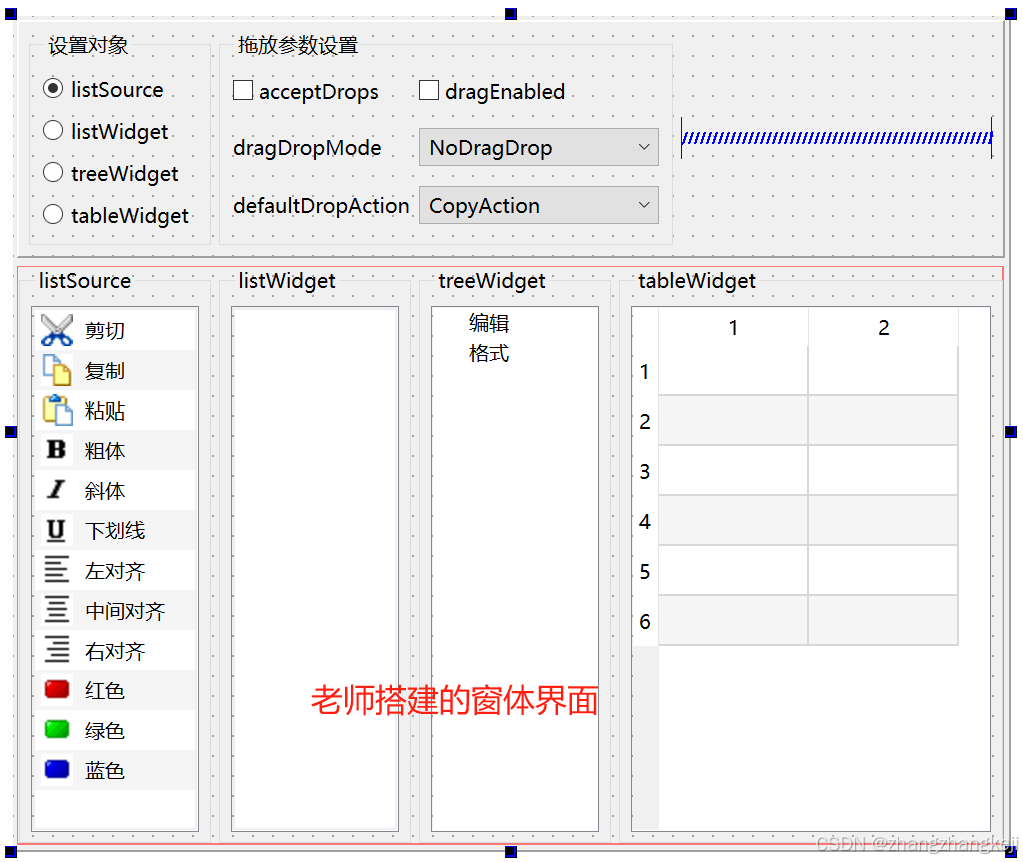Click the blue swatch icon beside 蓝色

click(x=57, y=769)
